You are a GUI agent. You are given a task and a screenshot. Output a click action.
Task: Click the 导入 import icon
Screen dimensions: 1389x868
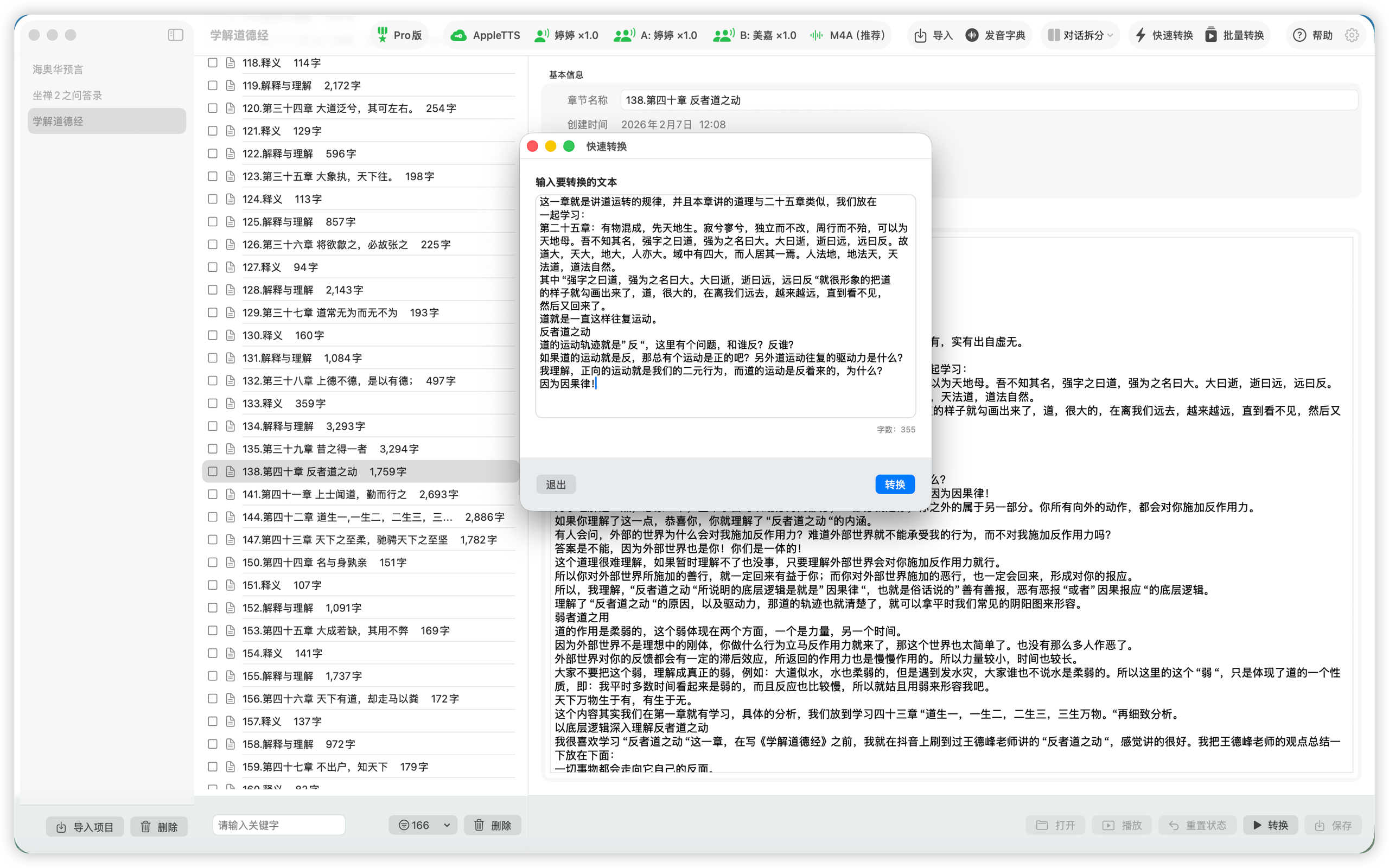(x=920, y=35)
